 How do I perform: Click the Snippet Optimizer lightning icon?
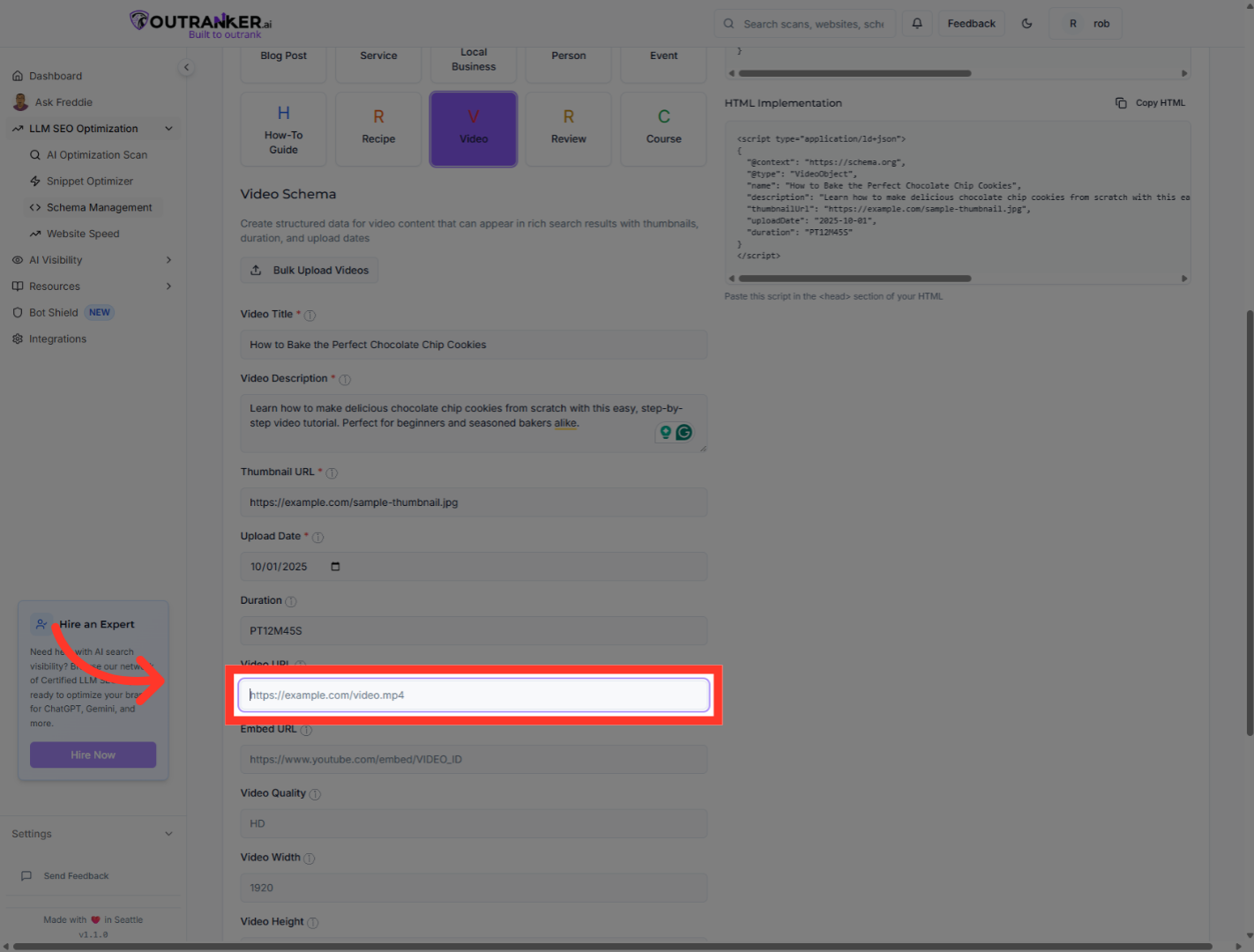coord(35,182)
